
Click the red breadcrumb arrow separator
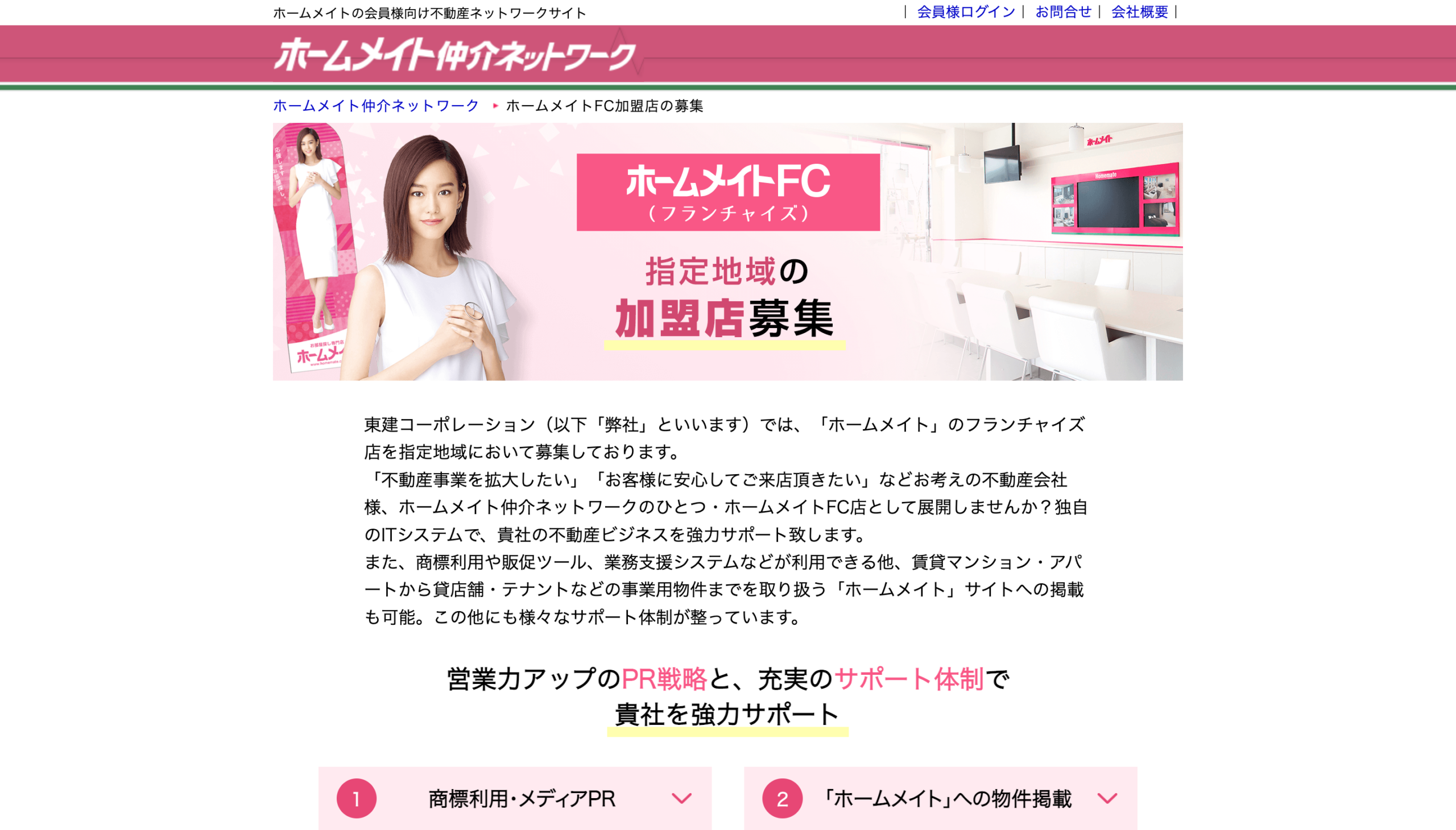click(495, 106)
